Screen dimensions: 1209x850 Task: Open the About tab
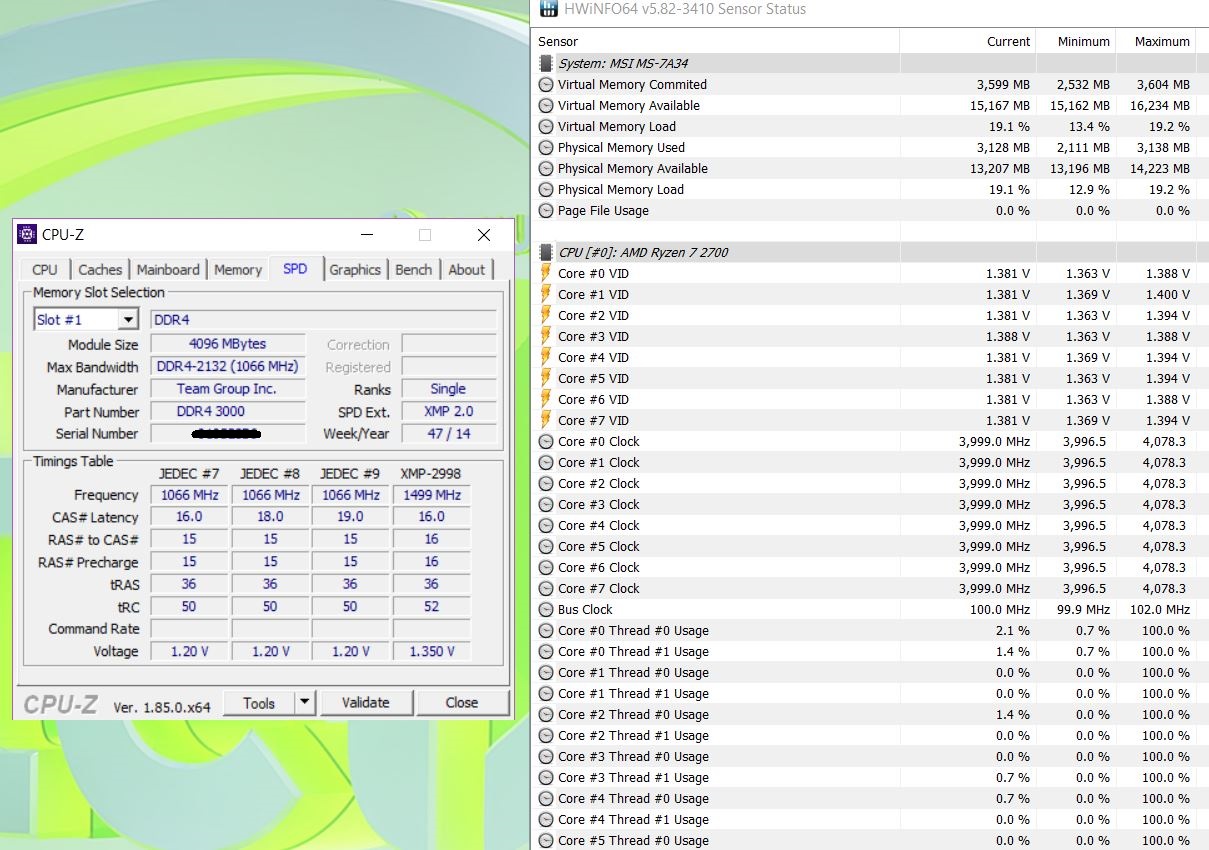(467, 270)
